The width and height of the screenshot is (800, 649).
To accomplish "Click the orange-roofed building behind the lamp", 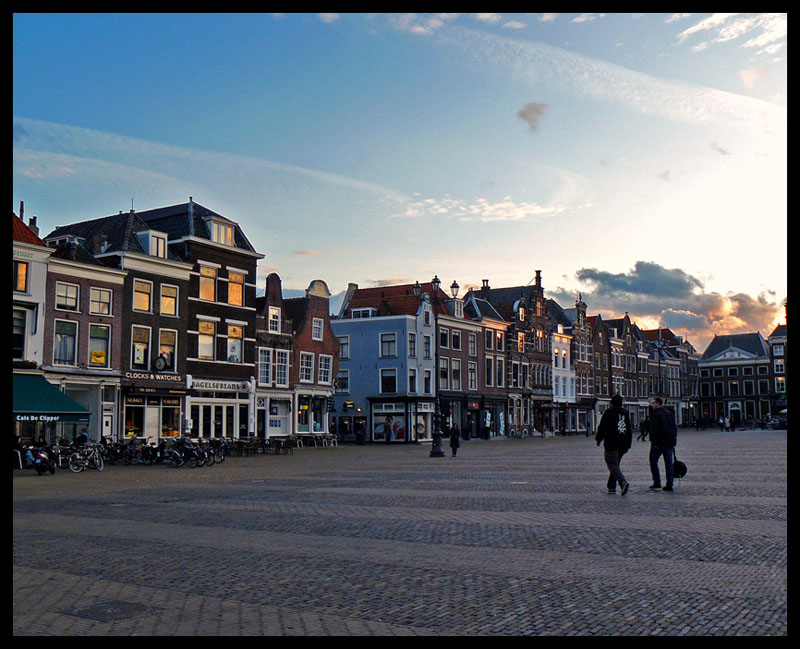I will pos(392,299).
